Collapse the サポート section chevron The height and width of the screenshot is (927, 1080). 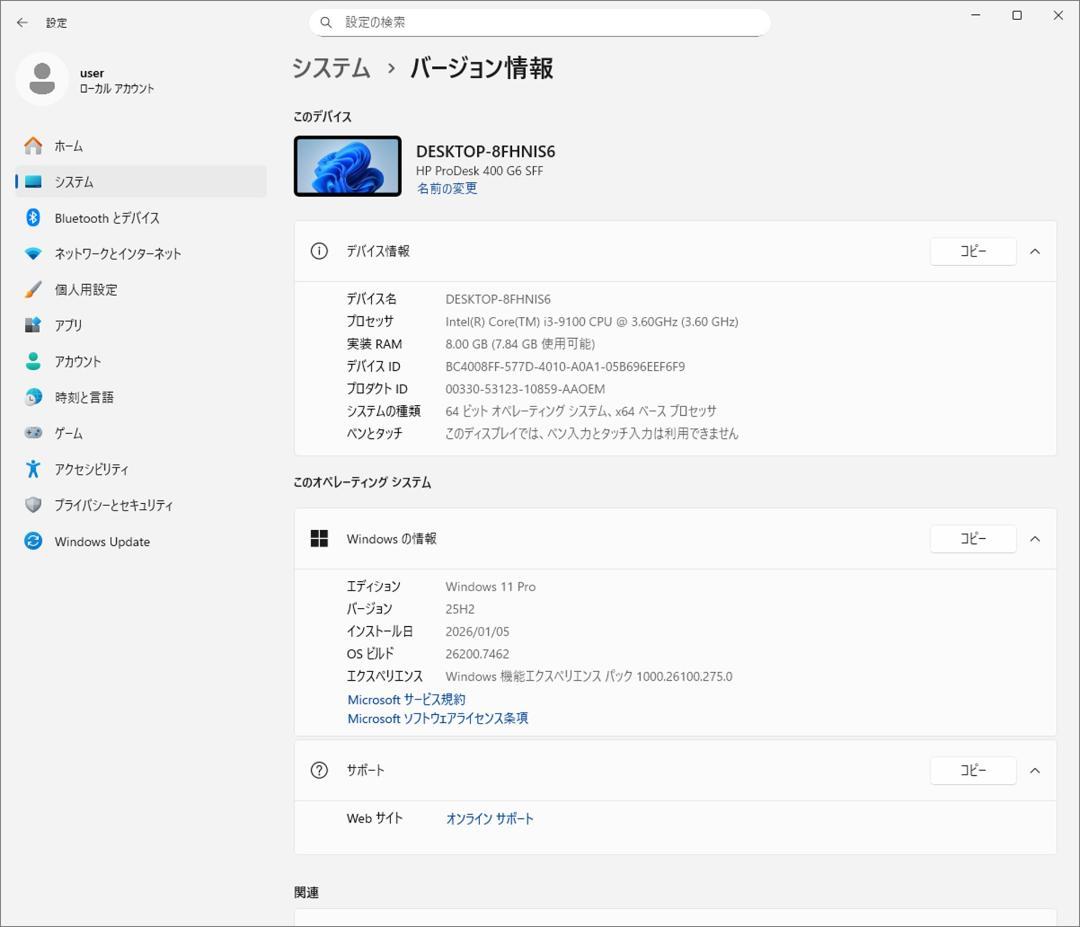[1035, 770]
